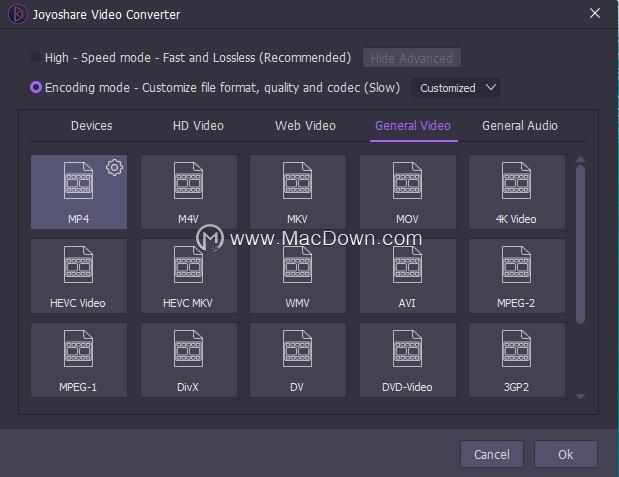619x477 pixels.
Task: Select the DVD-Video format tile
Action: [x=407, y=360]
